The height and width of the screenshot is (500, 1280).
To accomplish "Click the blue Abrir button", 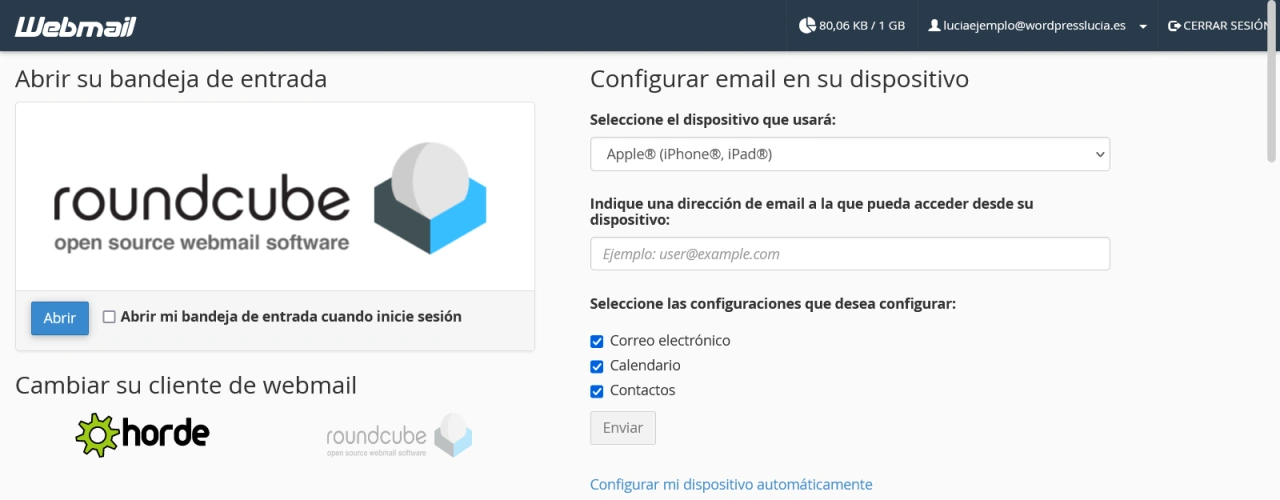I will [x=60, y=318].
